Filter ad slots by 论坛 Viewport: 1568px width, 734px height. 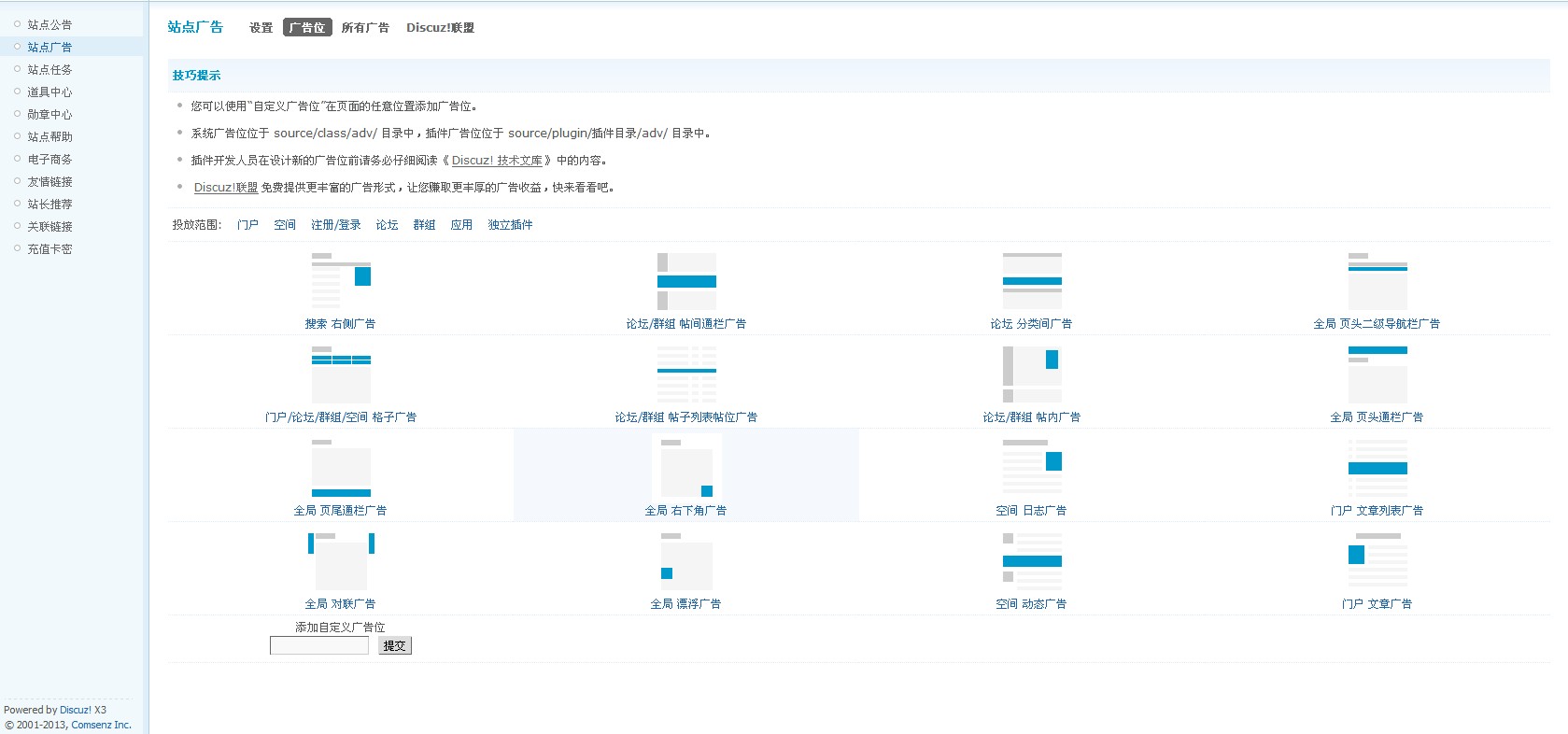tap(387, 225)
